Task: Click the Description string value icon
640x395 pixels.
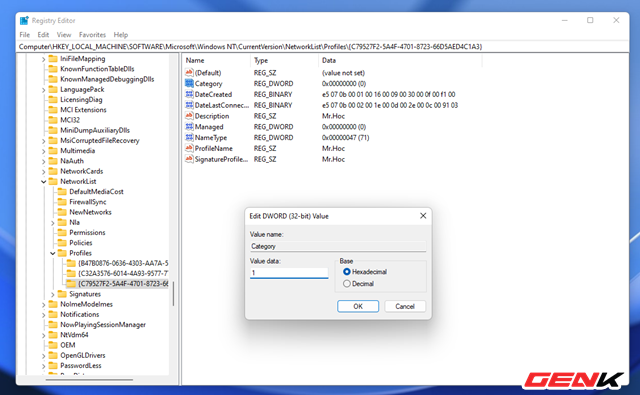Action: (x=189, y=116)
